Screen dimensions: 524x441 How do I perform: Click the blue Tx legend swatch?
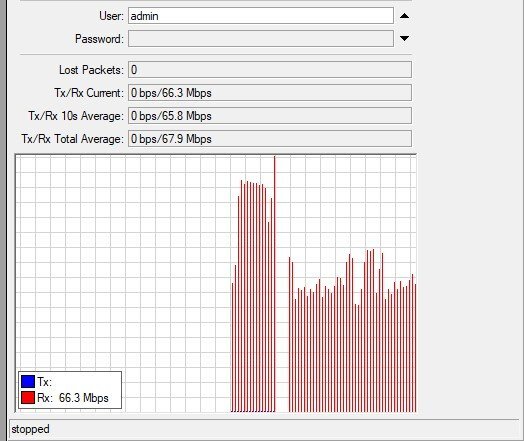(x=28, y=382)
